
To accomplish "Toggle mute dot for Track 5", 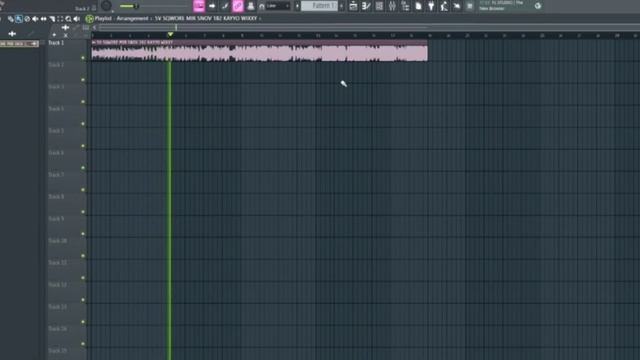I will click(83, 146).
